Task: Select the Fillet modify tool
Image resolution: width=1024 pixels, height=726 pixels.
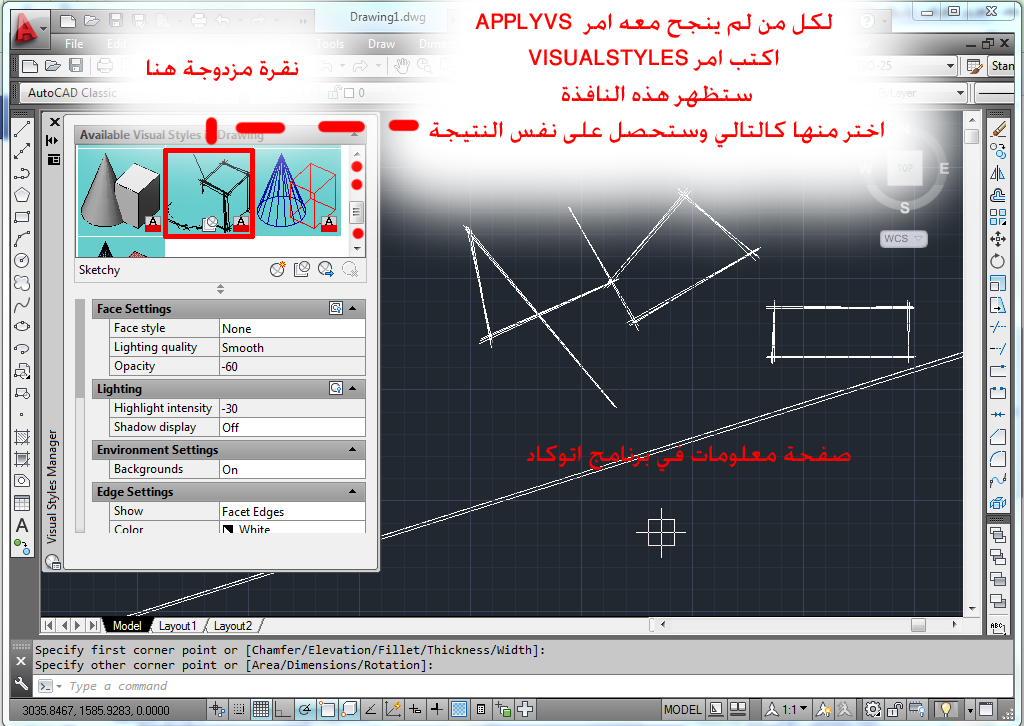Action: 998,459
